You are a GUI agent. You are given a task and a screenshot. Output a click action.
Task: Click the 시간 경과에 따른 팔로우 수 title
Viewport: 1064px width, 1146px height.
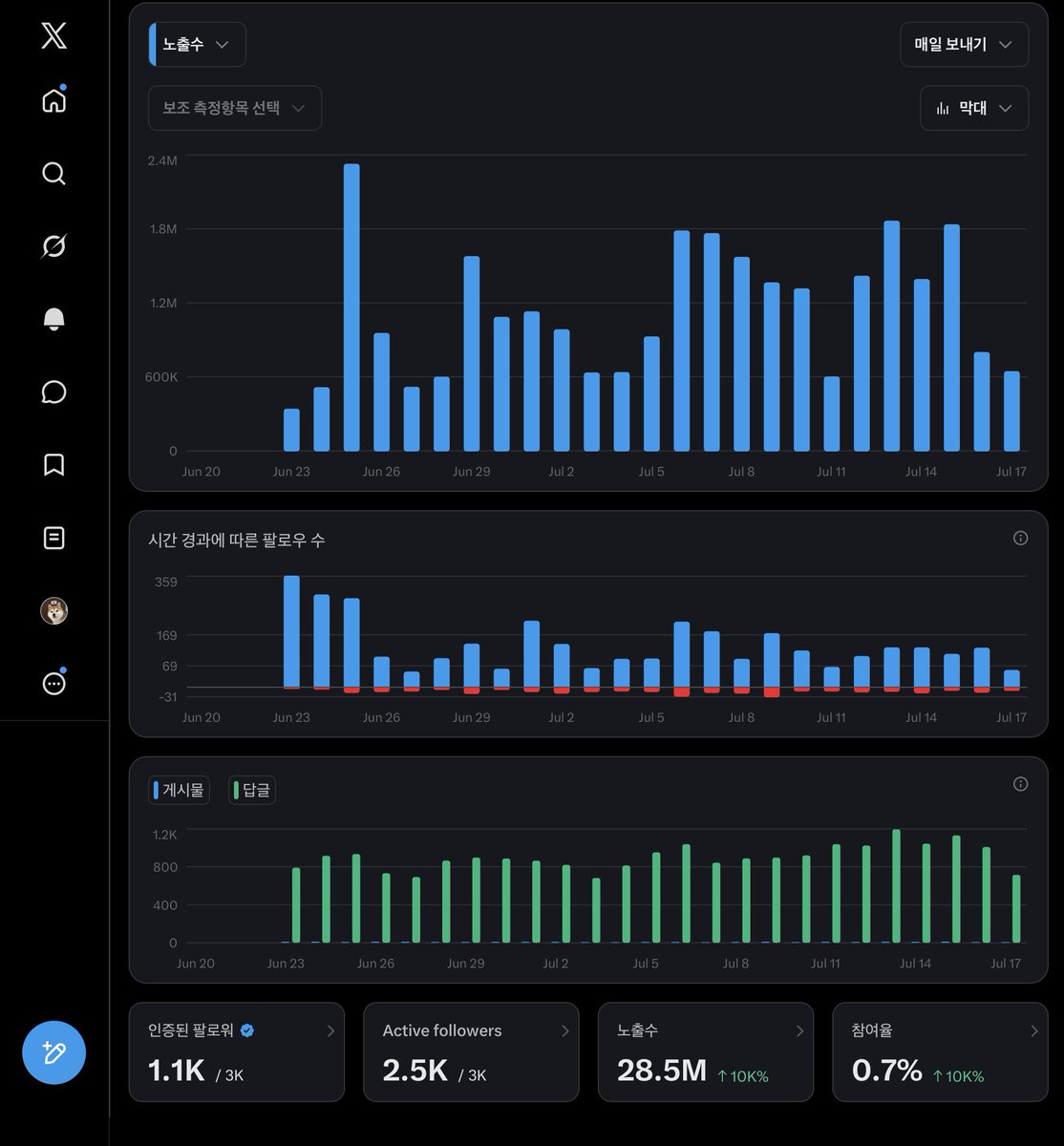pos(237,540)
